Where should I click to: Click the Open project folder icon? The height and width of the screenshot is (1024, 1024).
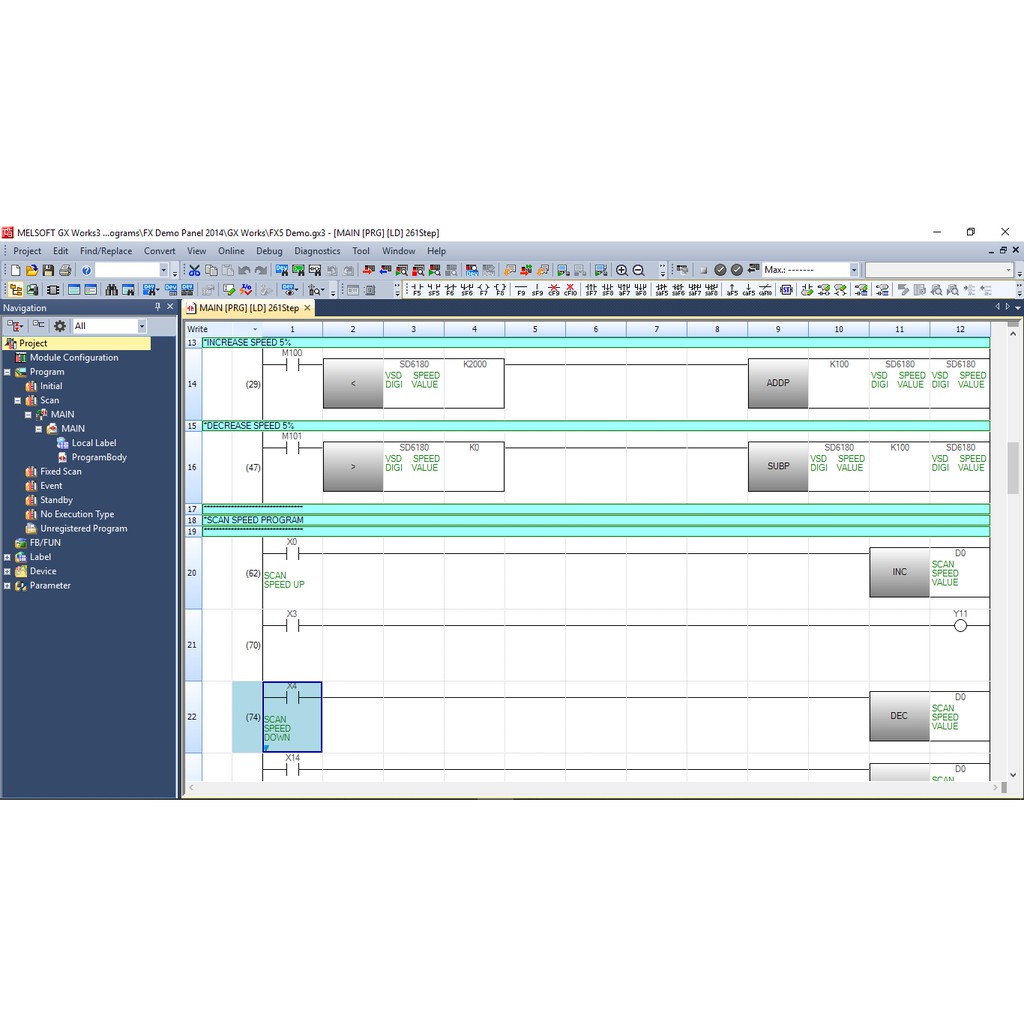31,270
